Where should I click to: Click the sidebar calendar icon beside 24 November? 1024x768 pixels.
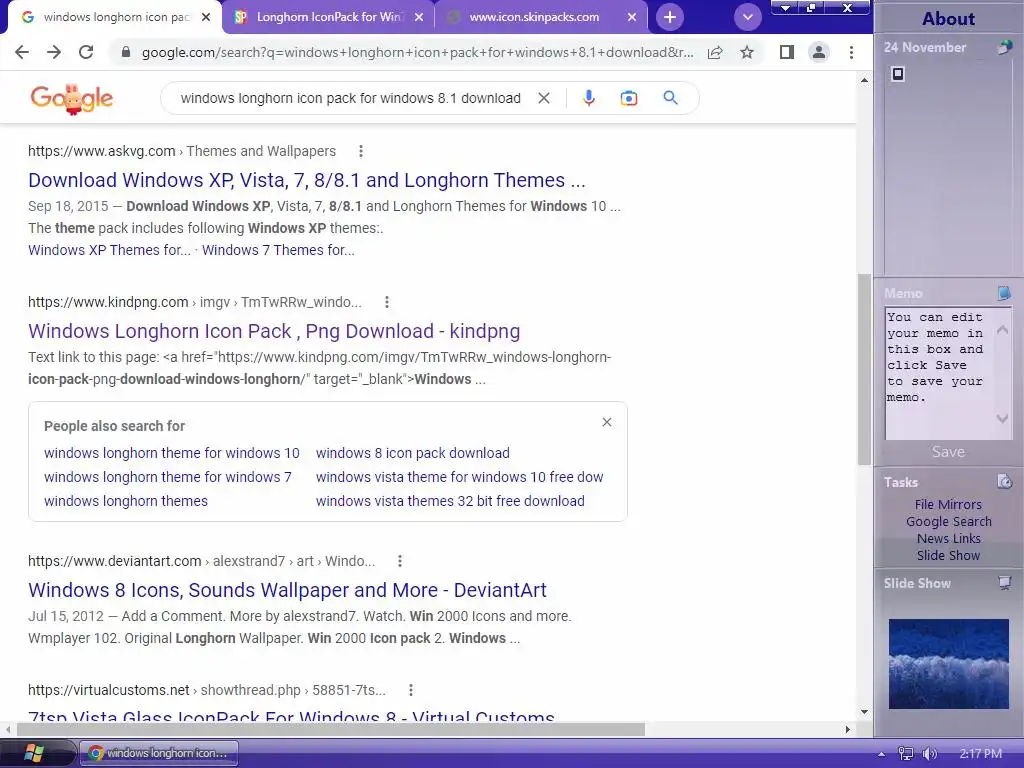pos(1004,48)
